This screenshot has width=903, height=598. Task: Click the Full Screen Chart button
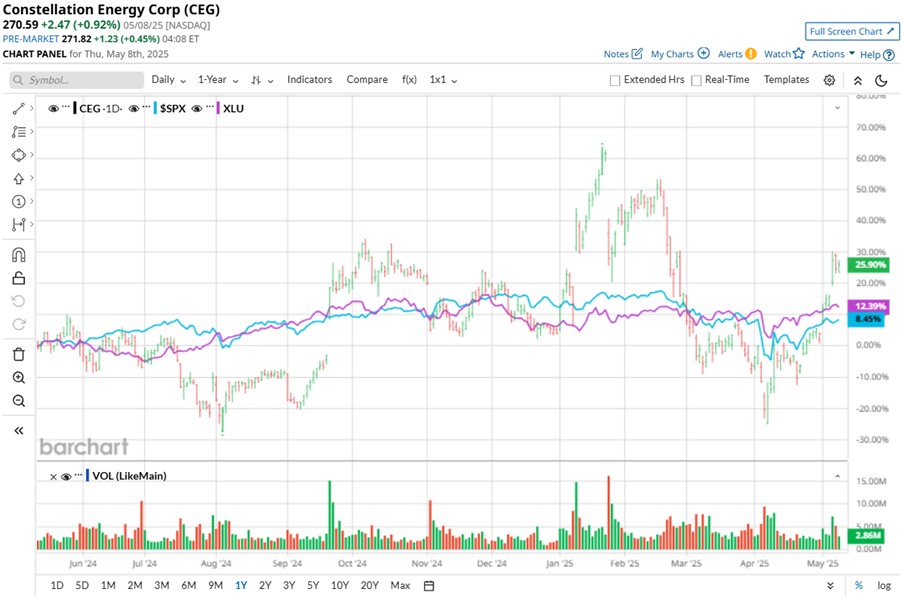pos(852,32)
